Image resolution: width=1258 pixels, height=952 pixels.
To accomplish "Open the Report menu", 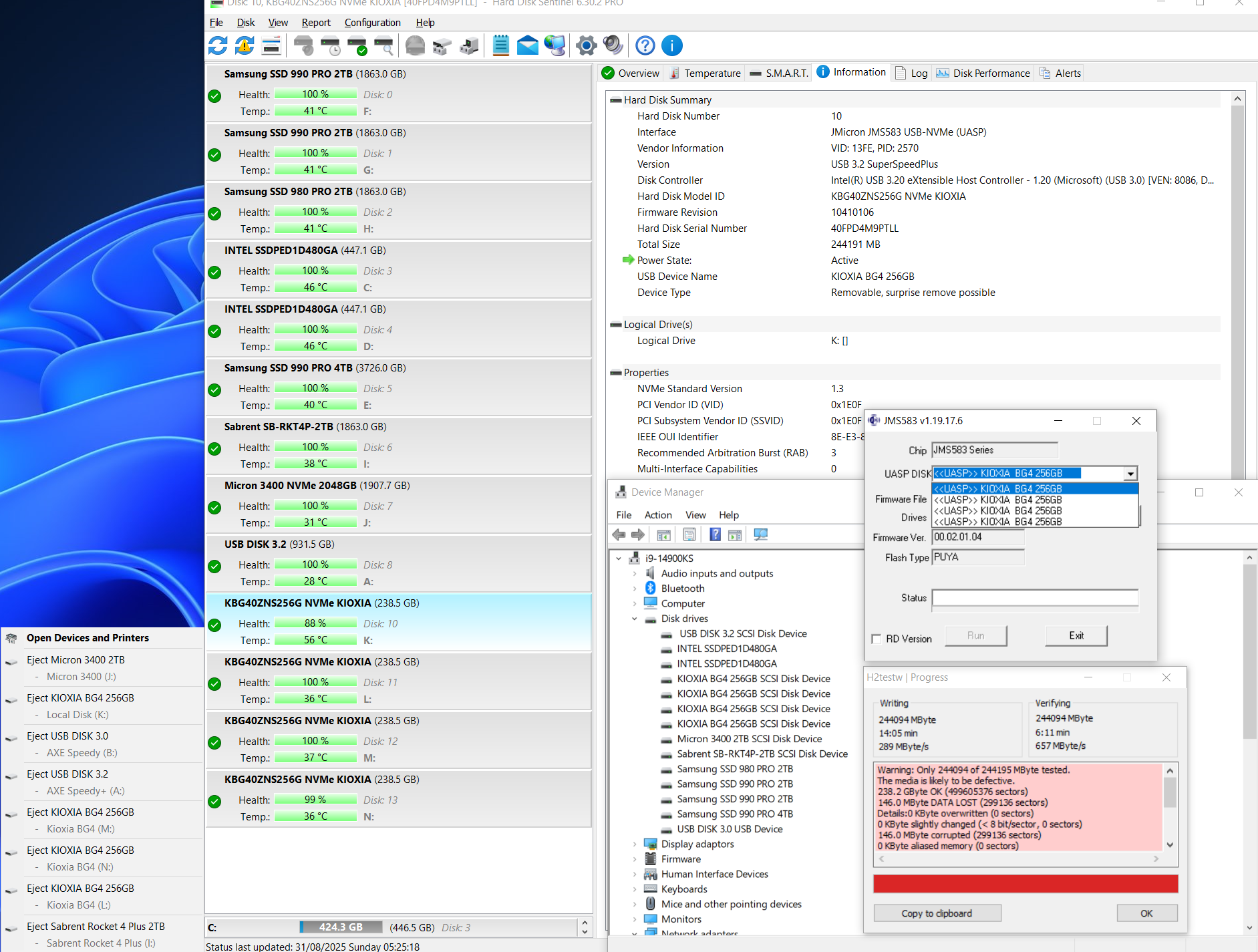I will (x=316, y=22).
